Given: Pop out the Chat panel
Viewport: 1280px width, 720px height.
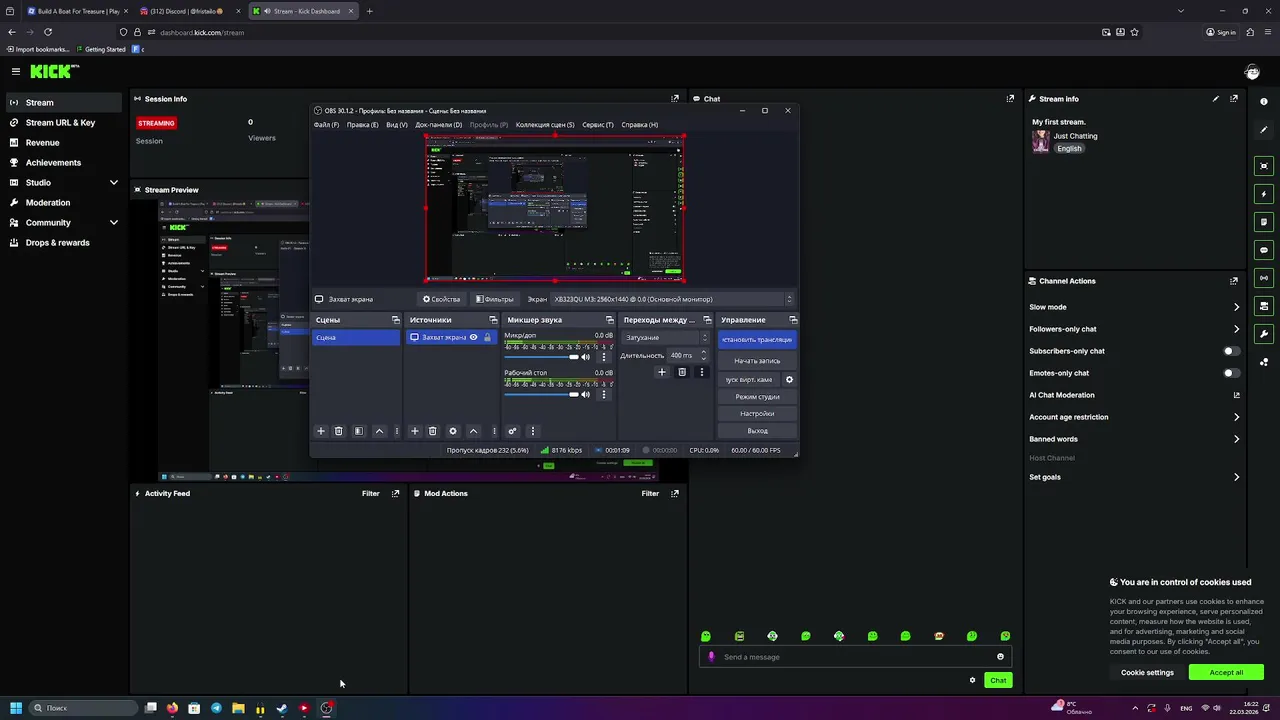Looking at the screenshot, I should (x=1010, y=99).
